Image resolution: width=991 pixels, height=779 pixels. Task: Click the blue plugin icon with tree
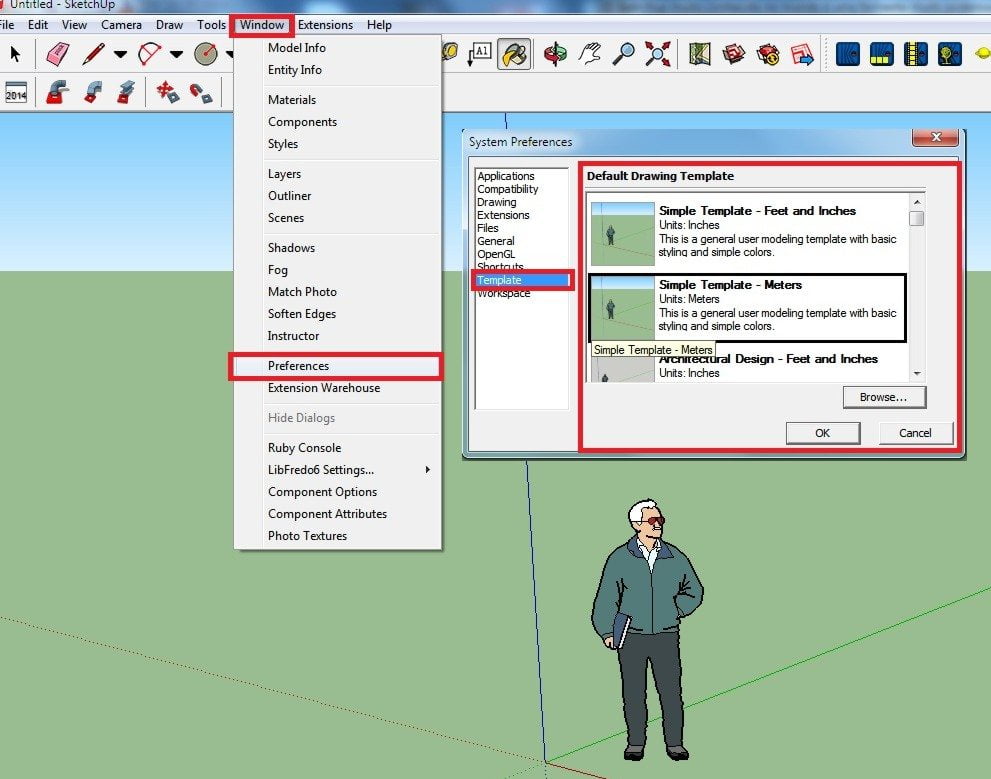click(x=949, y=54)
